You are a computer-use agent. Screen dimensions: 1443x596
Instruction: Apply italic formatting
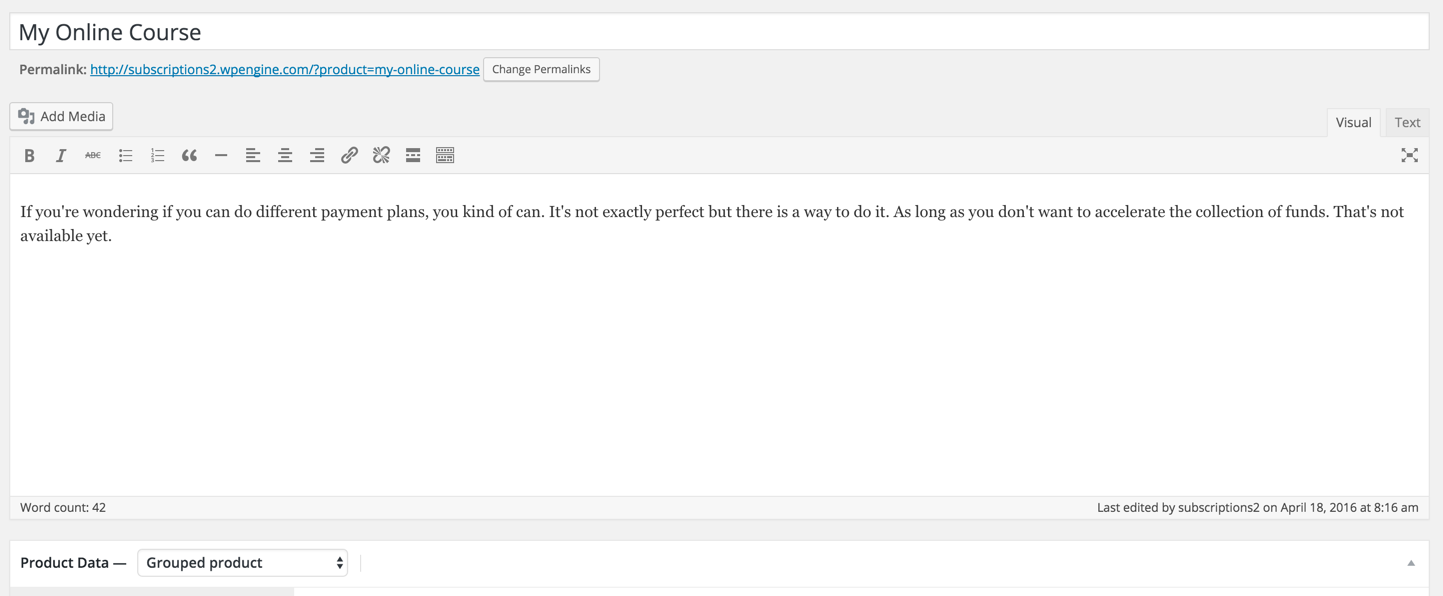61,156
